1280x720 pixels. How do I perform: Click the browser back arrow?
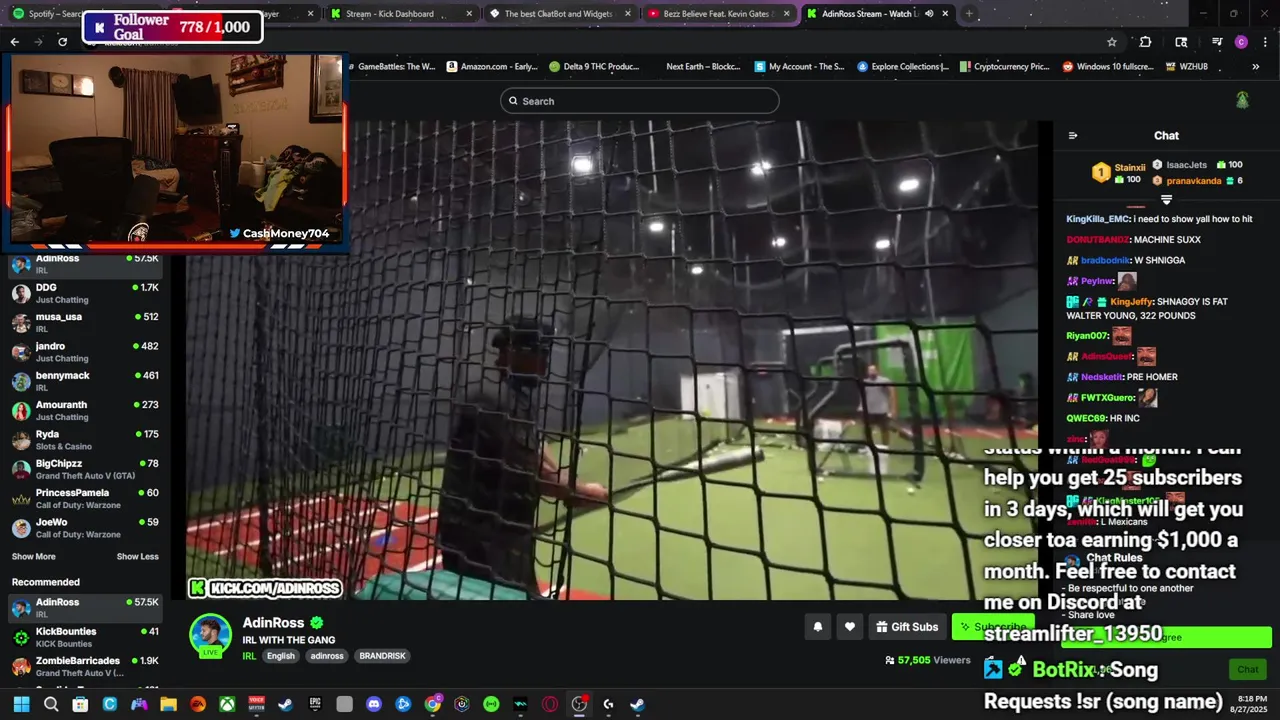(x=14, y=42)
